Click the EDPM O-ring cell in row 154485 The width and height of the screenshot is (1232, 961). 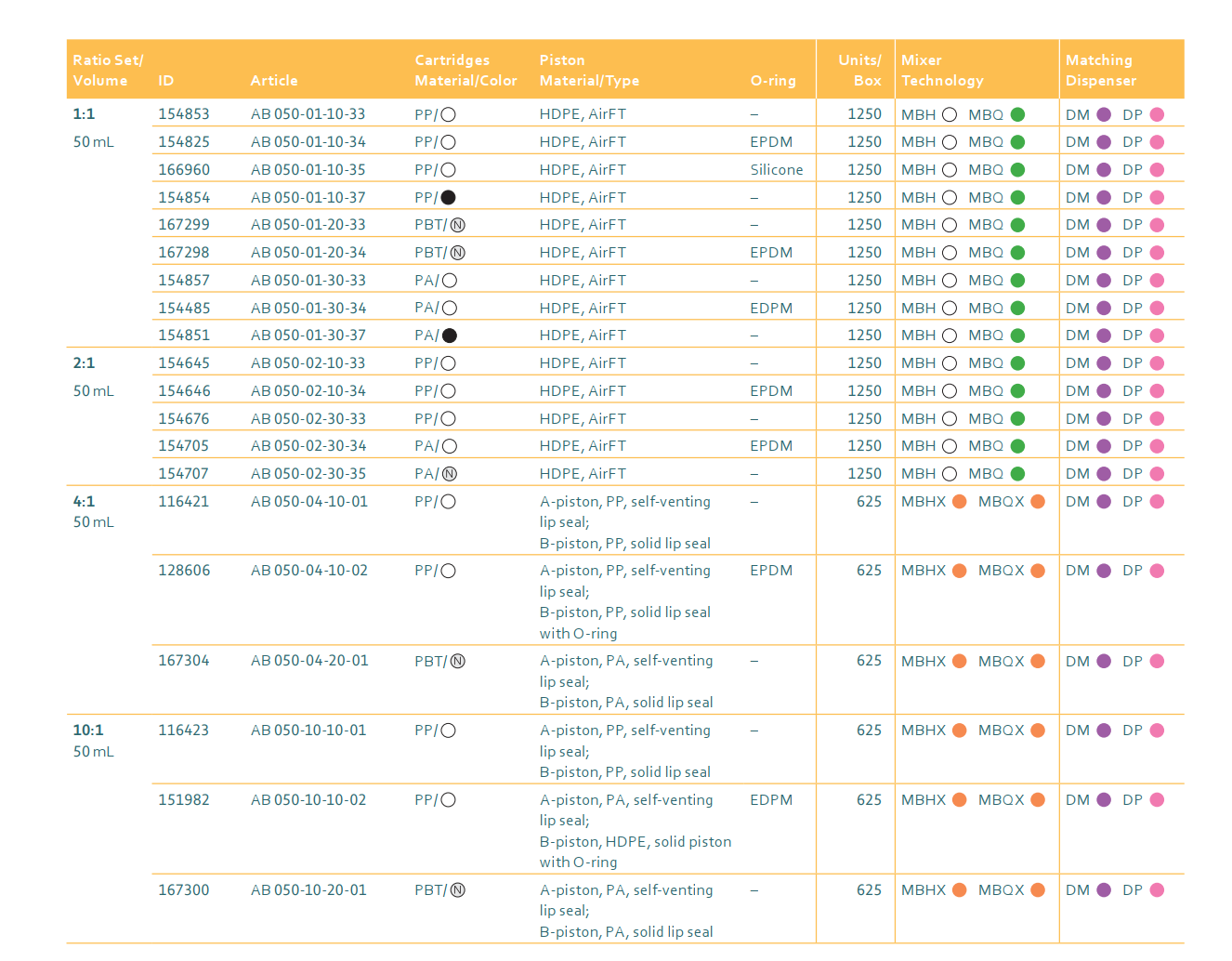(x=771, y=309)
